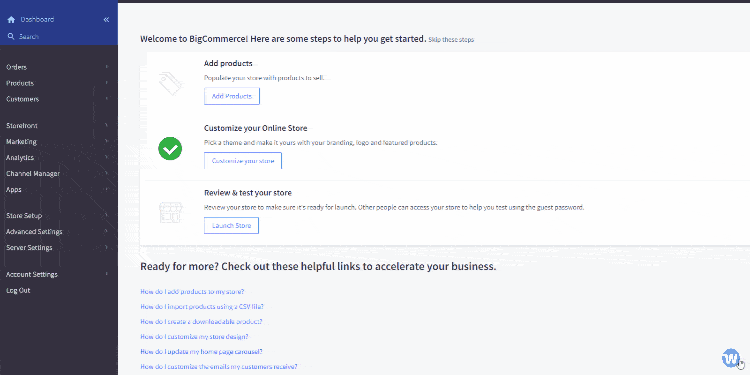Open 'How do I update my home page carousel?'
The width and height of the screenshot is (750, 375).
pyautogui.click(x=201, y=352)
